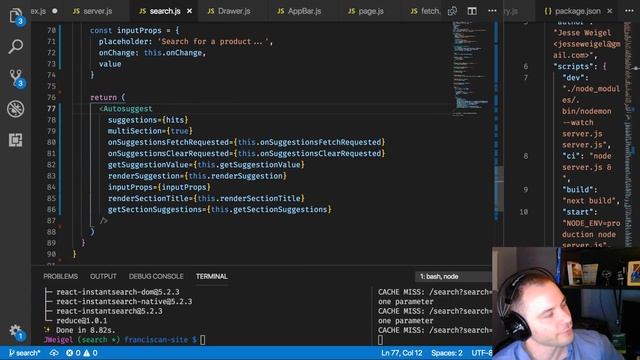This screenshot has width=640, height=360.
Task: Click the '"dev":' key in package.json
Action: 576,77
